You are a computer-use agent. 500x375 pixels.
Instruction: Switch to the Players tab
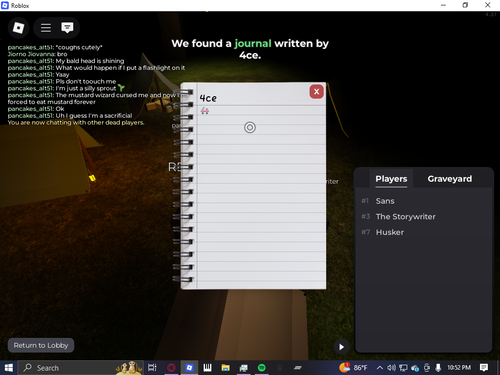(391, 179)
